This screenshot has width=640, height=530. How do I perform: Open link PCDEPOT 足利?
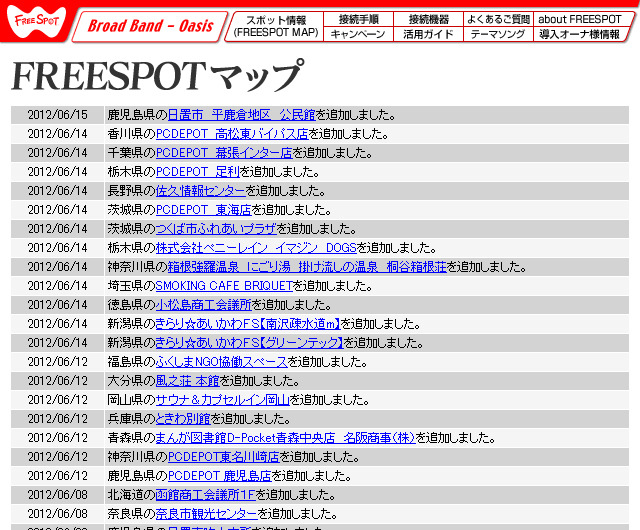point(198,172)
